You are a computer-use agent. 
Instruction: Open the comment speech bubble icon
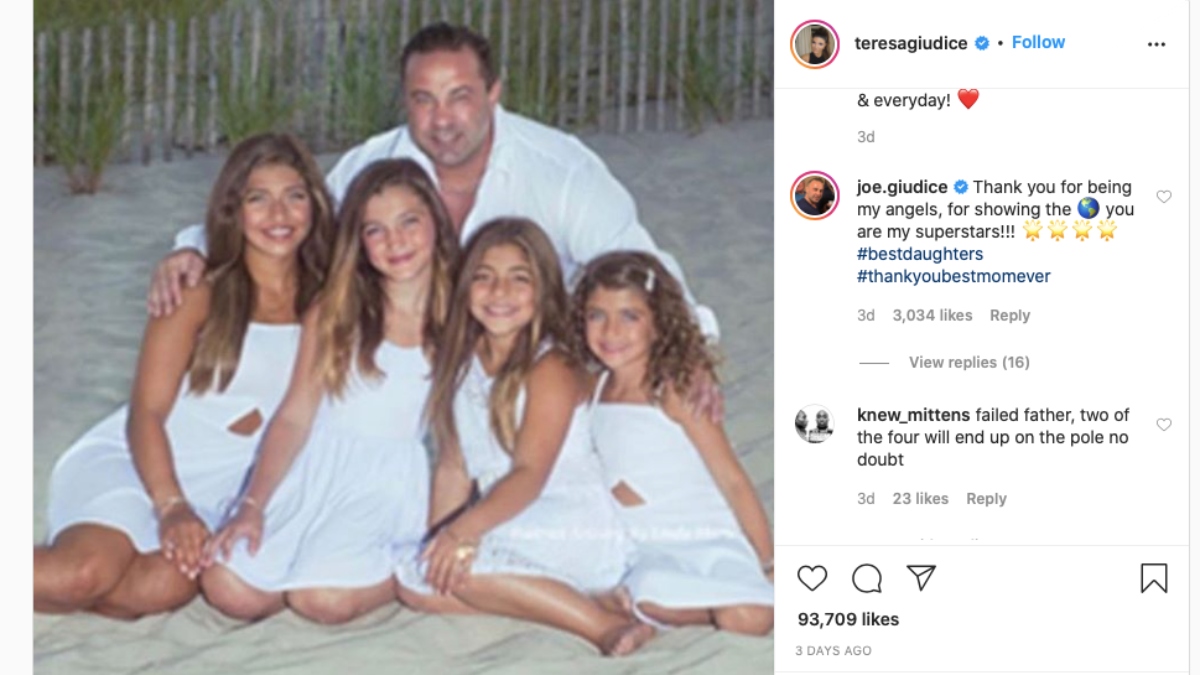click(x=867, y=578)
